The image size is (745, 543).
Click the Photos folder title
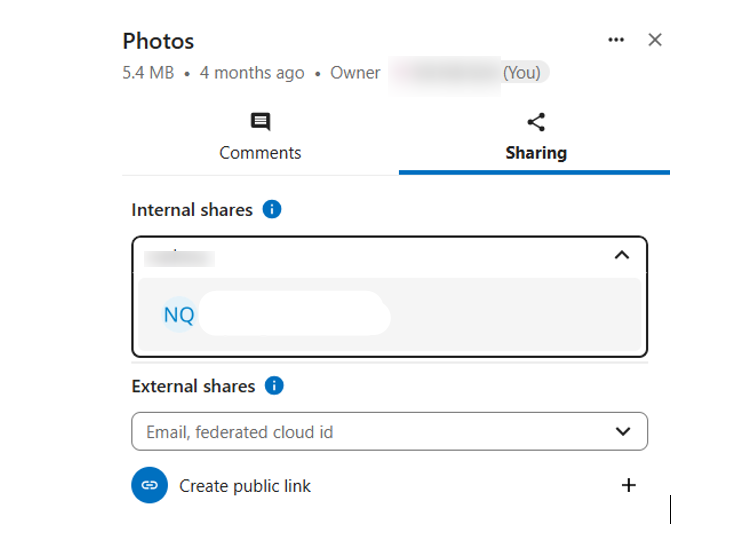[x=158, y=41]
